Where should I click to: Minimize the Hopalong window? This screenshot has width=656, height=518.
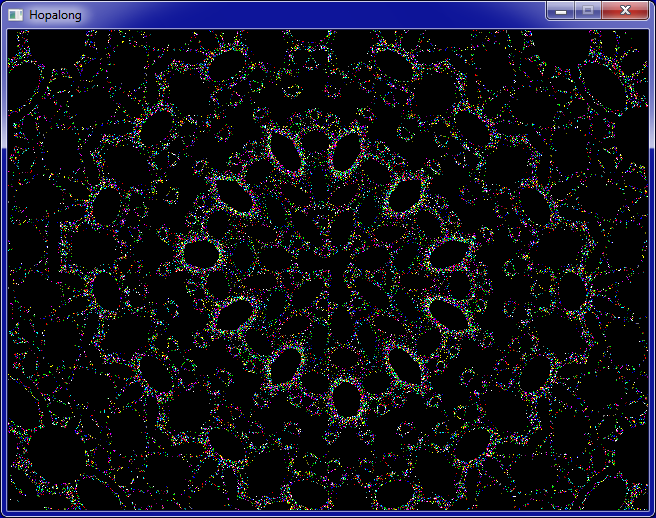(561, 10)
